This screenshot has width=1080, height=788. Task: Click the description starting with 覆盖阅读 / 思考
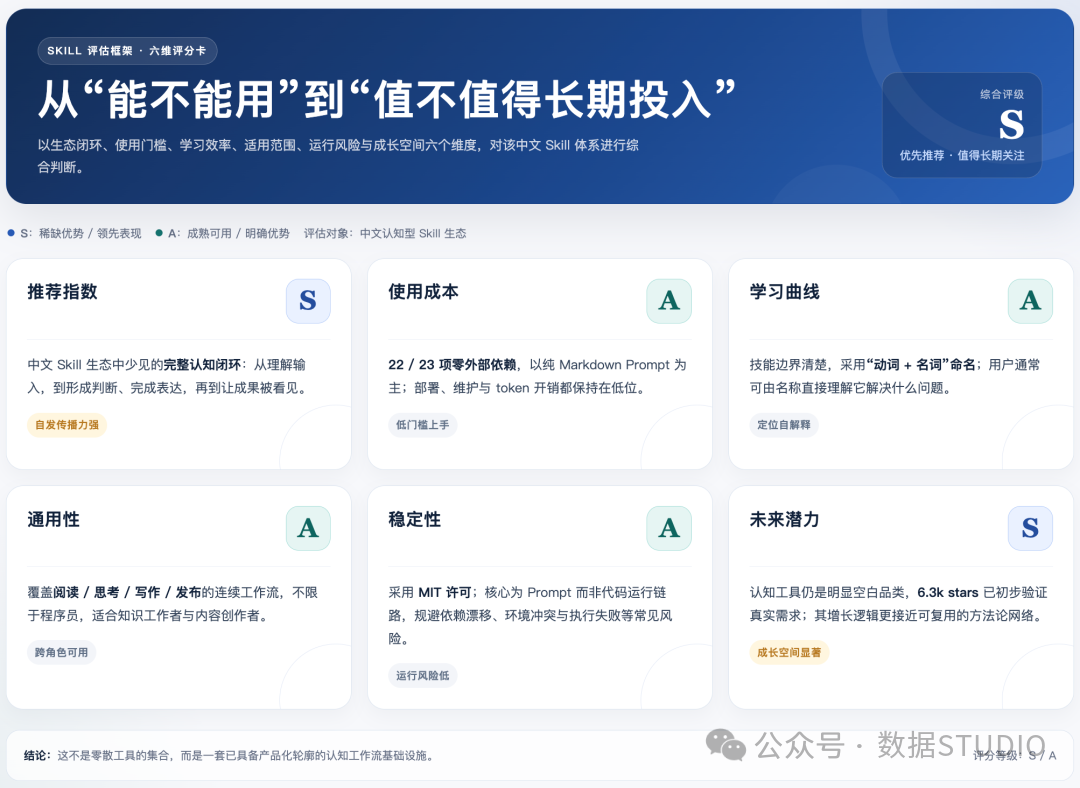[173, 603]
